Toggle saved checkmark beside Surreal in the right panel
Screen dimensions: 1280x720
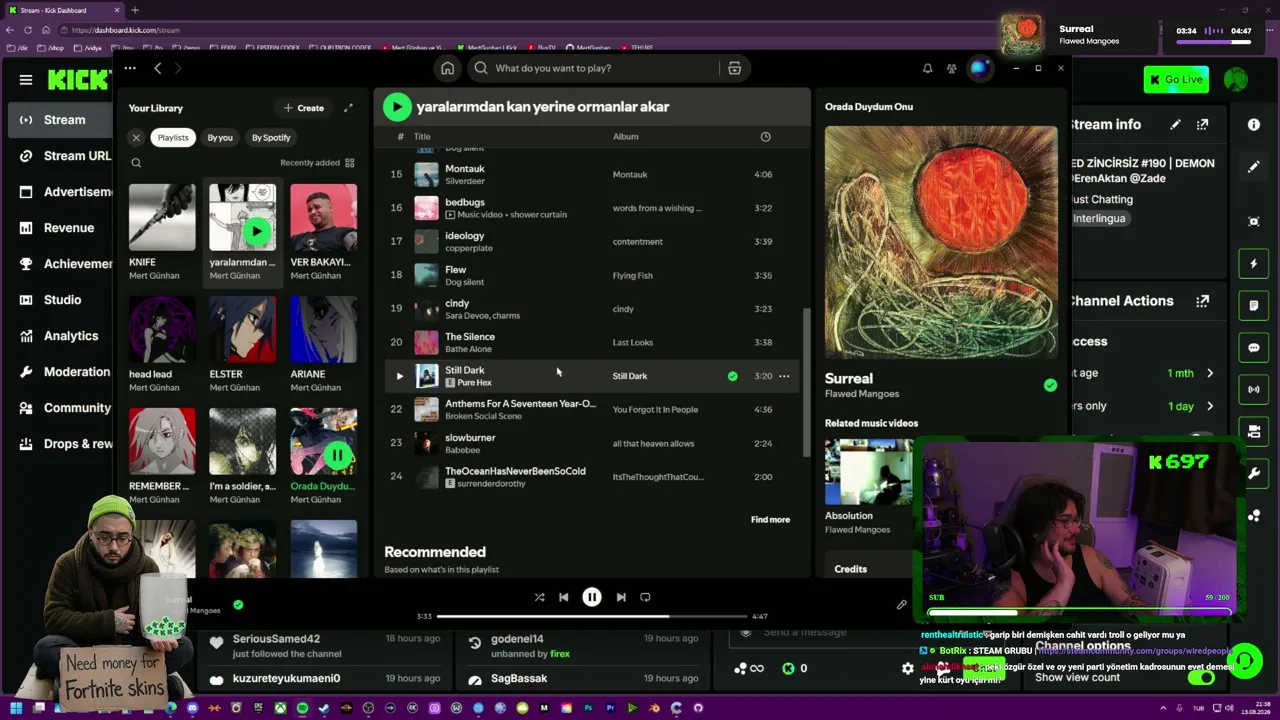[1050, 385]
